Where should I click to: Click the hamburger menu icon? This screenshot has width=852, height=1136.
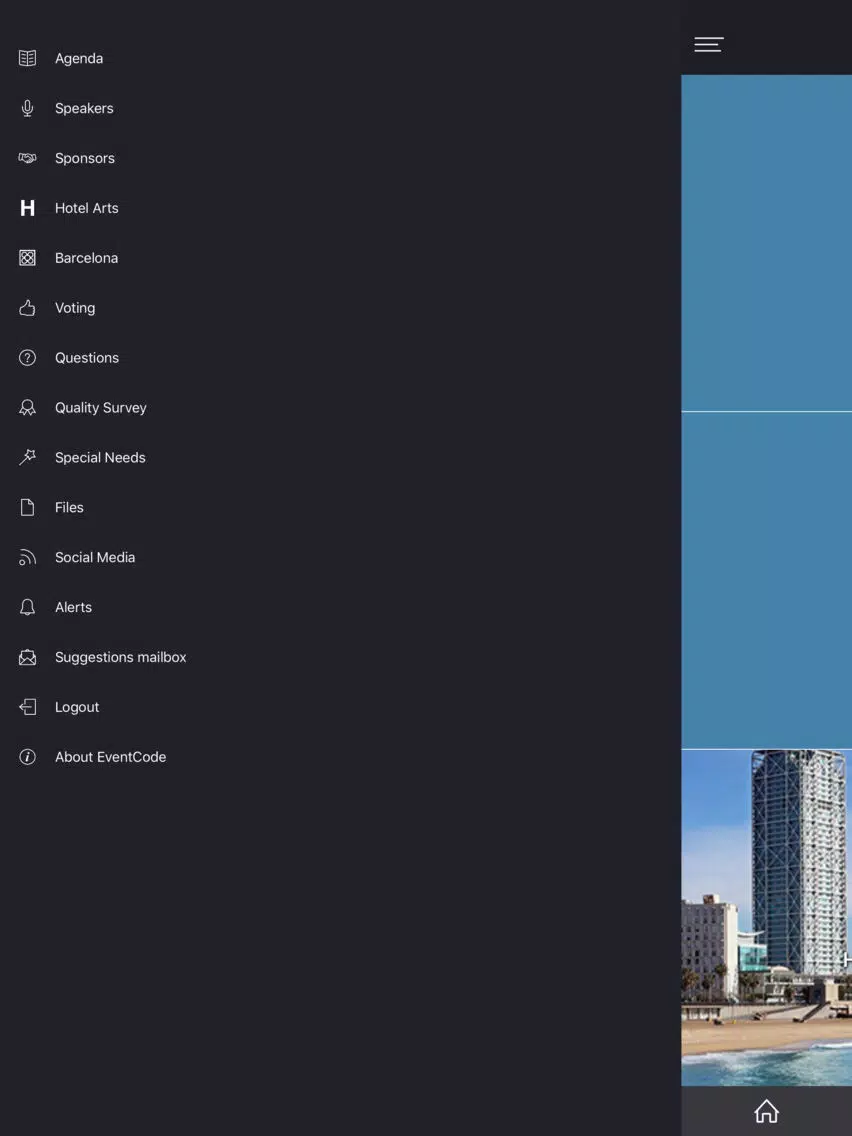[x=708, y=44]
